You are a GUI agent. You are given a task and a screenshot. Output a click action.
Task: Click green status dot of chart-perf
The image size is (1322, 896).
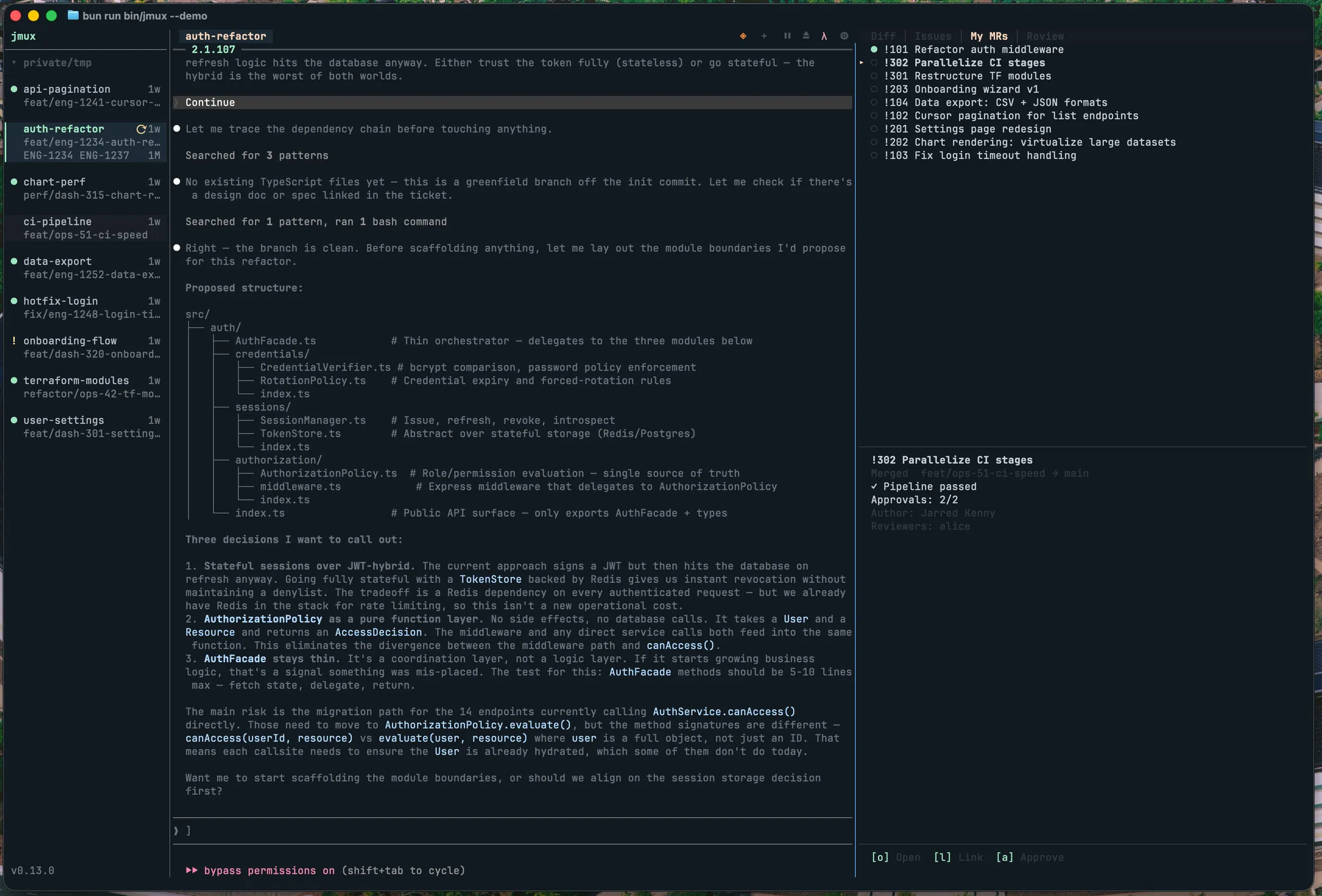point(14,181)
